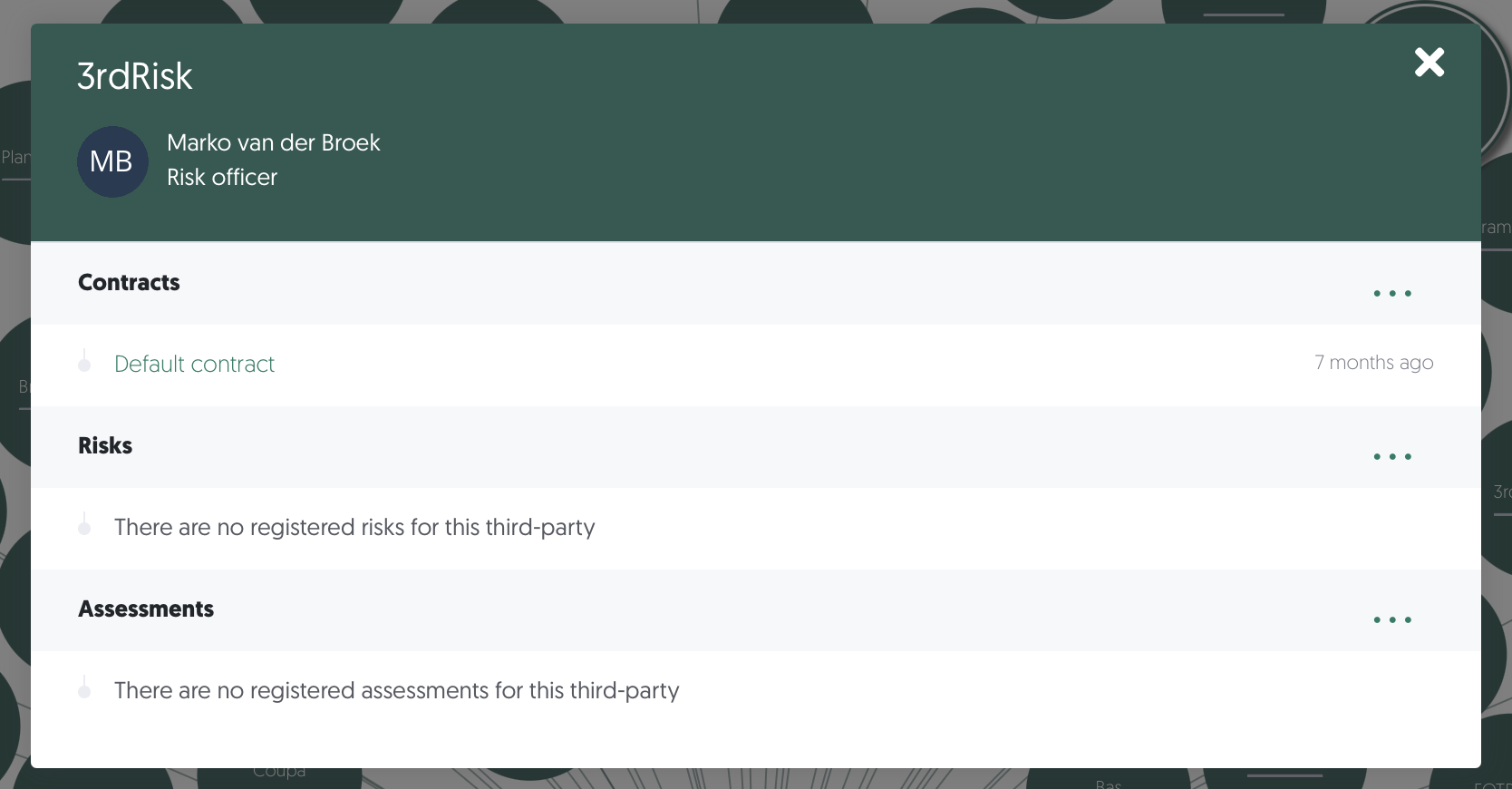Click the Marko van der Broek name

(274, 142)
